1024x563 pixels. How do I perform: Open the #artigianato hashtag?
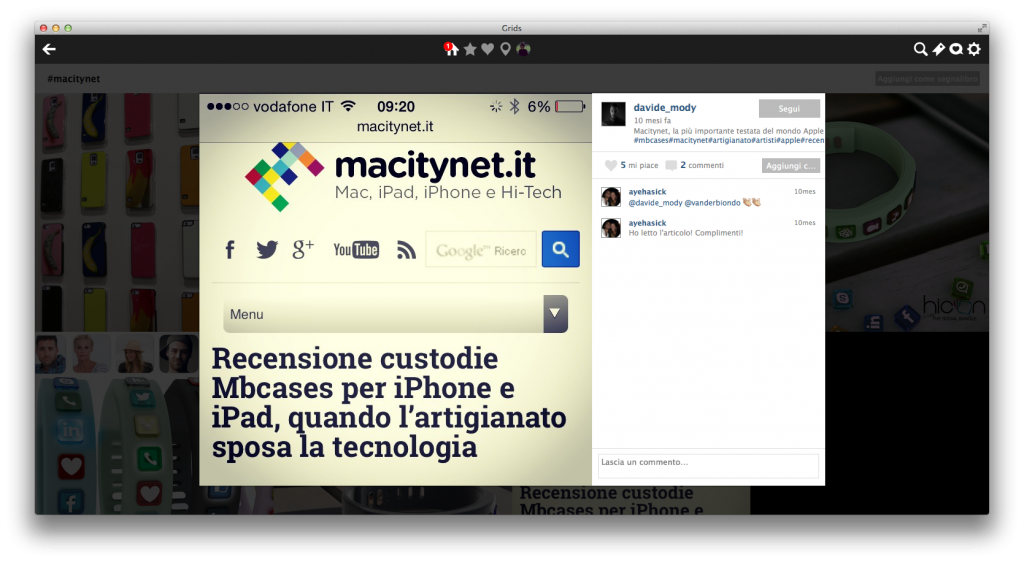[x=731, y=140]
